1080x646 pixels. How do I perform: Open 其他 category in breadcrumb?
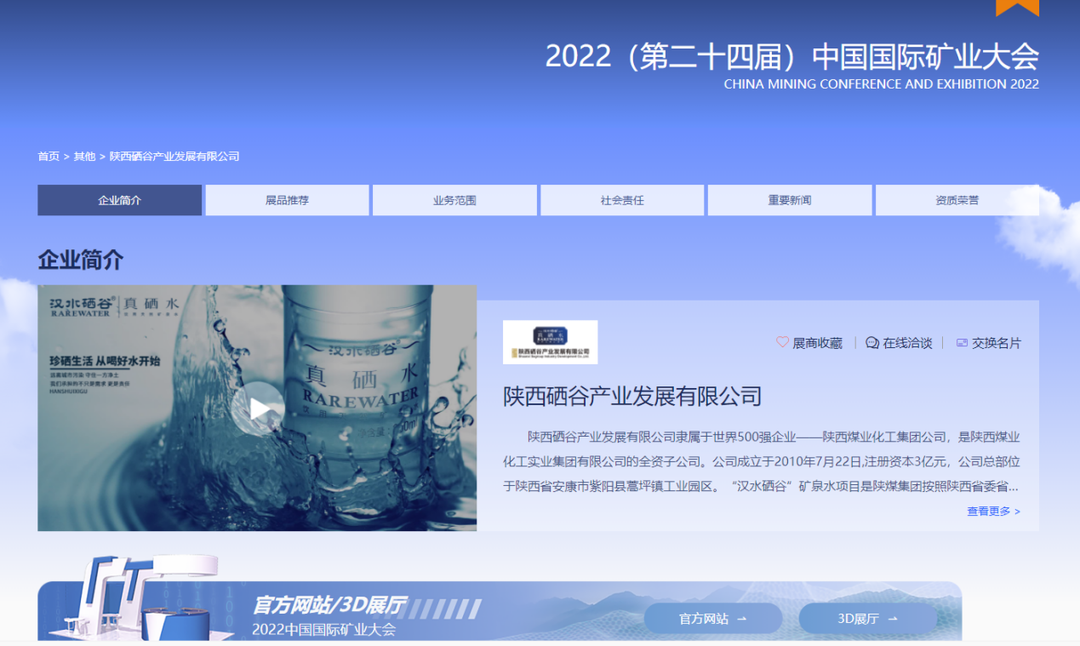(85, 156)
